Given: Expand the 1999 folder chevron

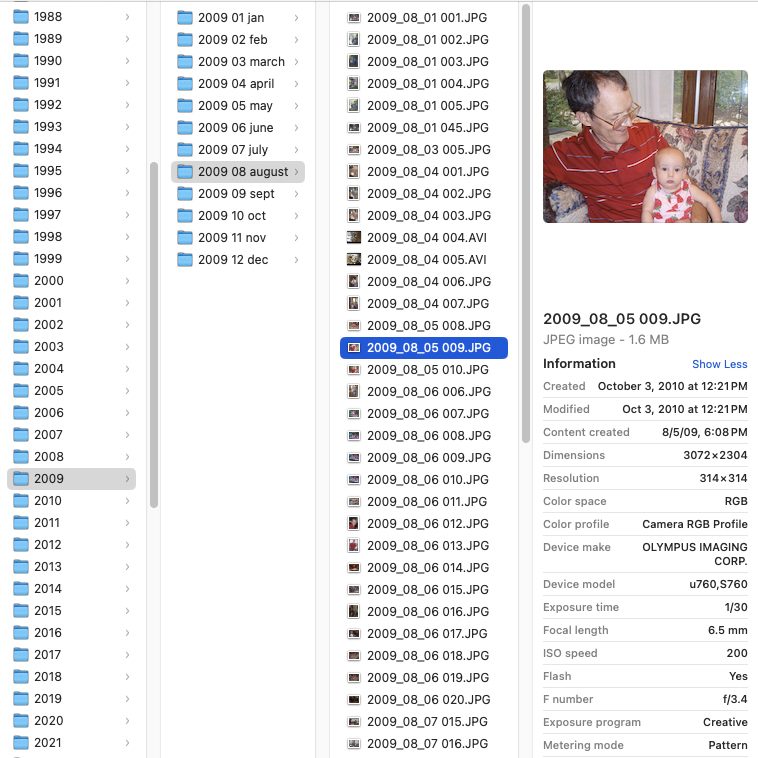Looking at the screenshot, I should click(127, 259).
